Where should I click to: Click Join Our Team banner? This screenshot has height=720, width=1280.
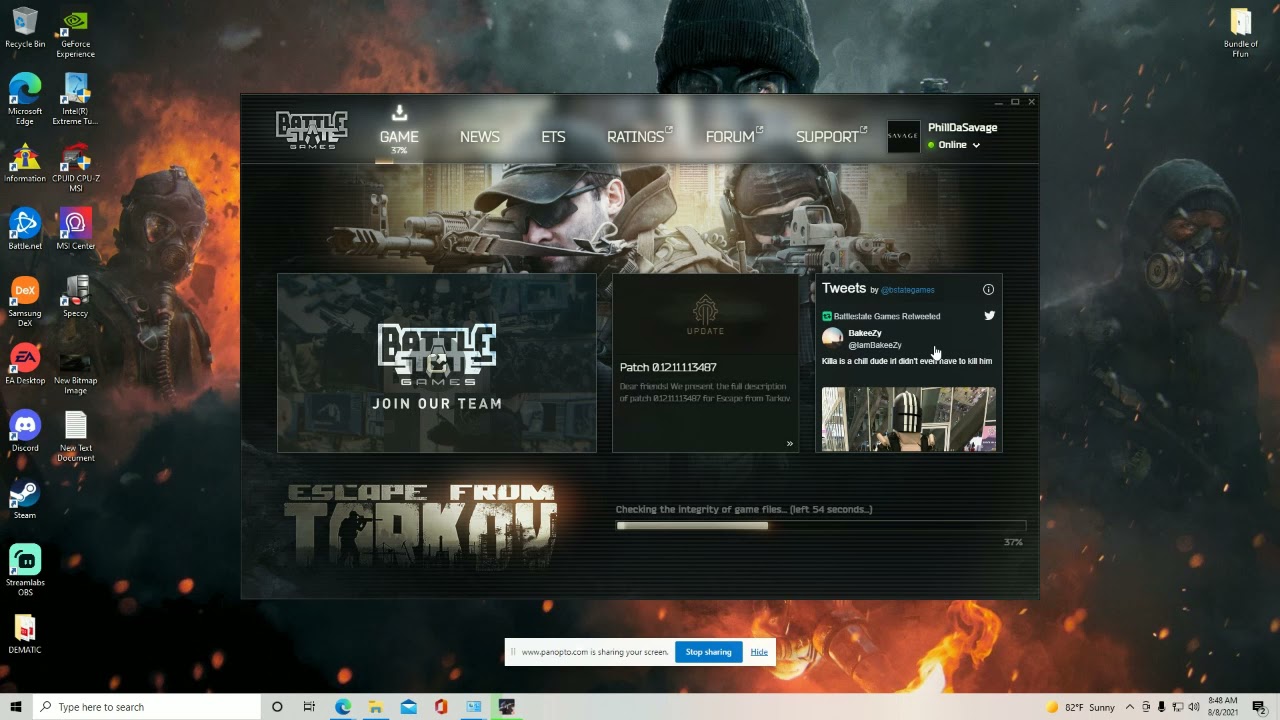[437, 363]
